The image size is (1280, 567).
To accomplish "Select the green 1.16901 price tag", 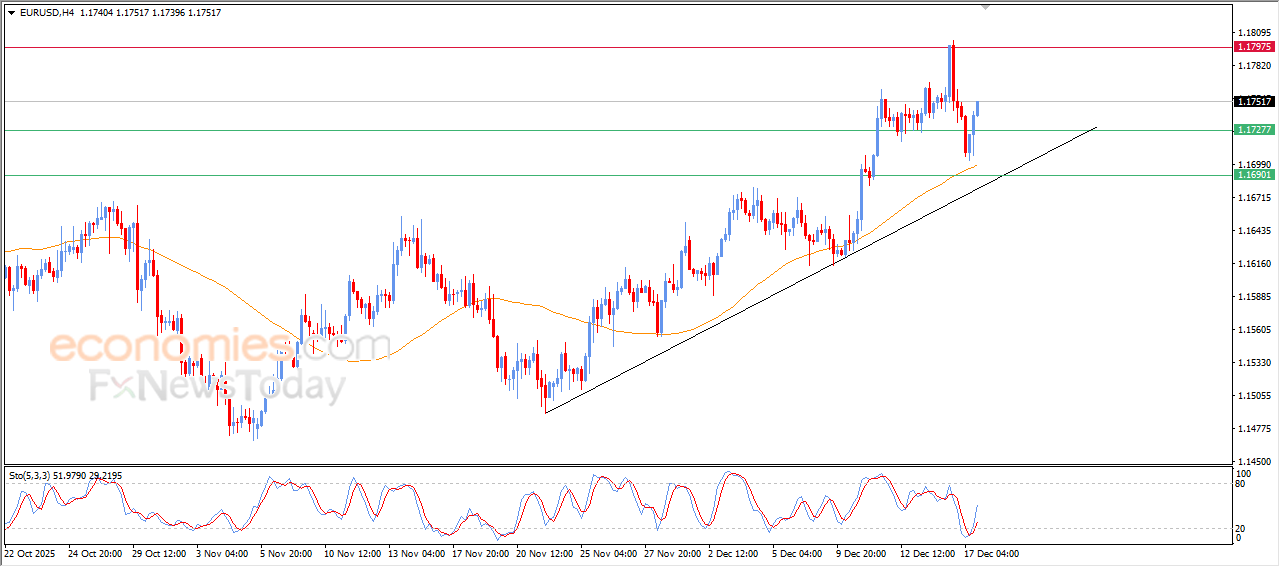I will point(1254,175).
